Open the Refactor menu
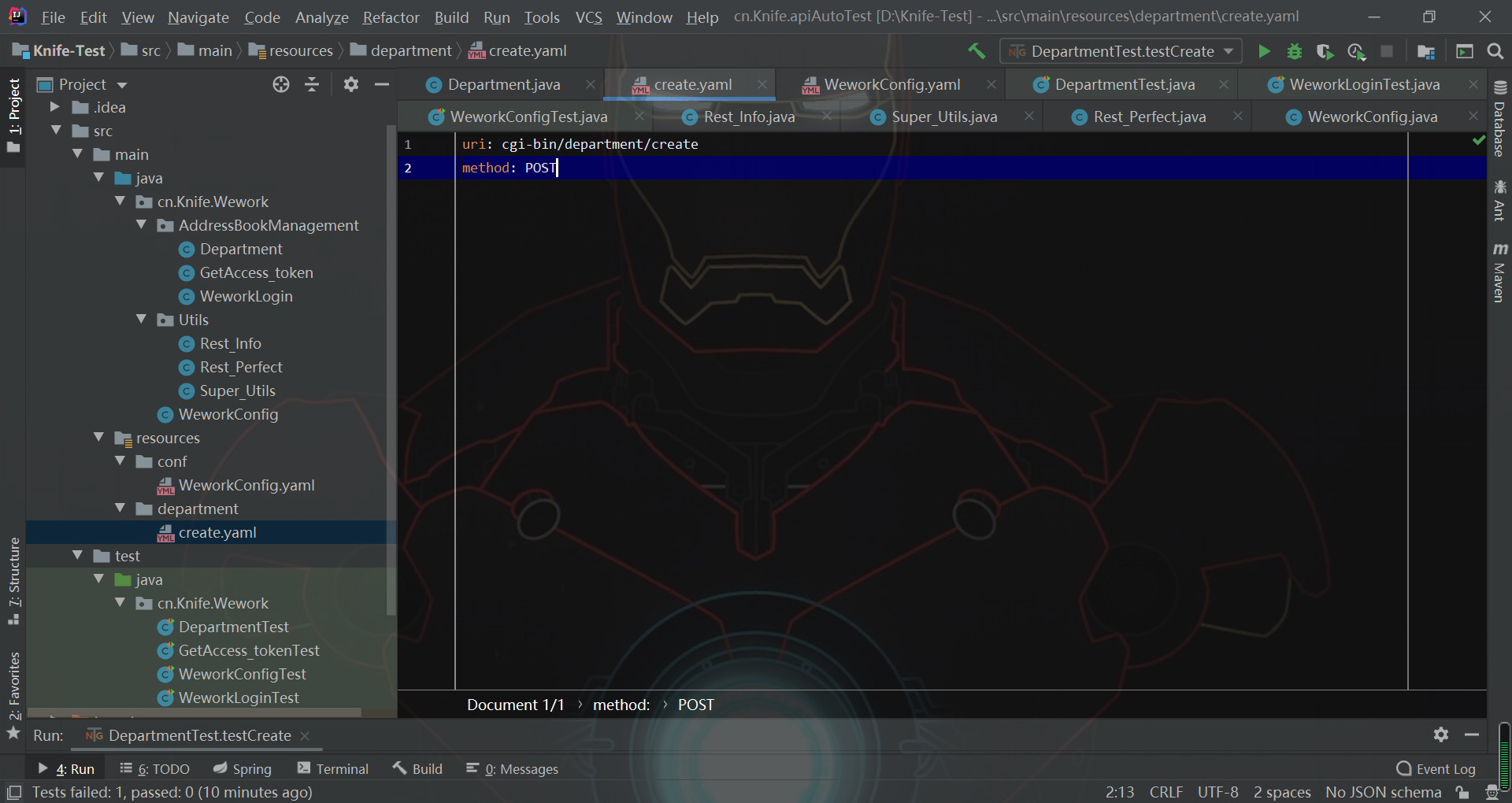Image resolution: width=1512 pixels, height=803 pixels. [x=391, y=17]
